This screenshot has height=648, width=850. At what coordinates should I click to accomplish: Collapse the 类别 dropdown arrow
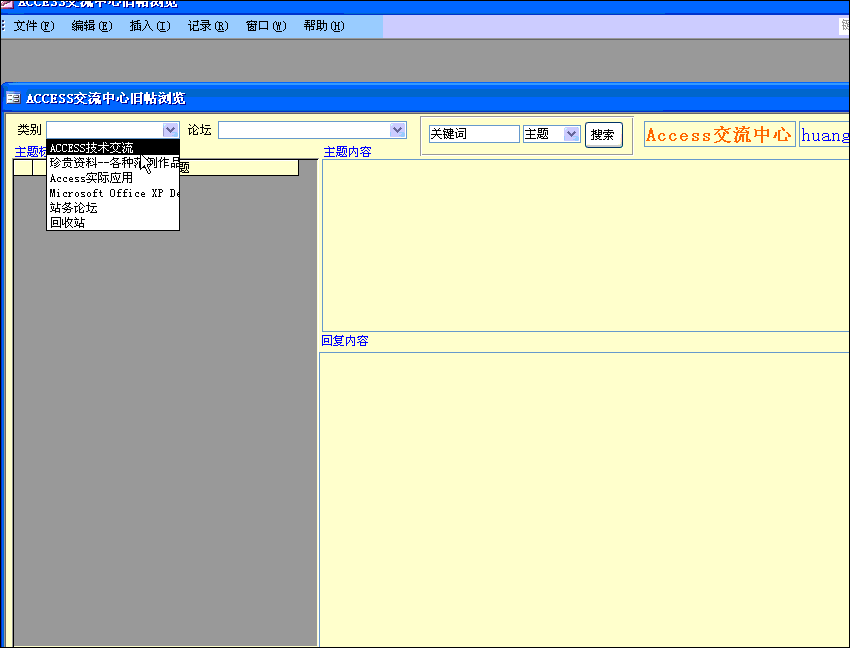[x=170, y=130]
